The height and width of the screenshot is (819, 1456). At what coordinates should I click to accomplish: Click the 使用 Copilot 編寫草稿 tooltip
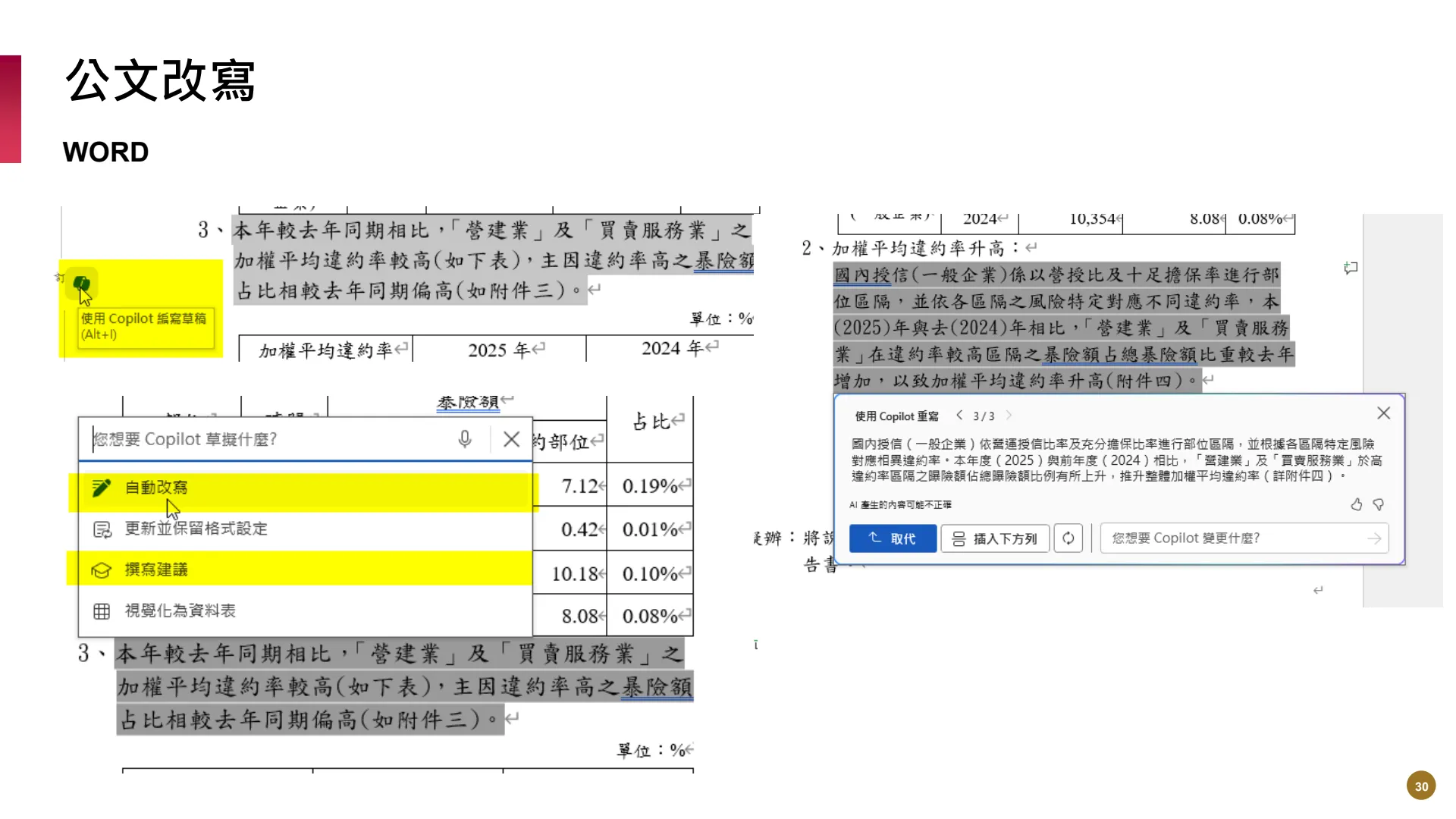(x=145, y=326)
